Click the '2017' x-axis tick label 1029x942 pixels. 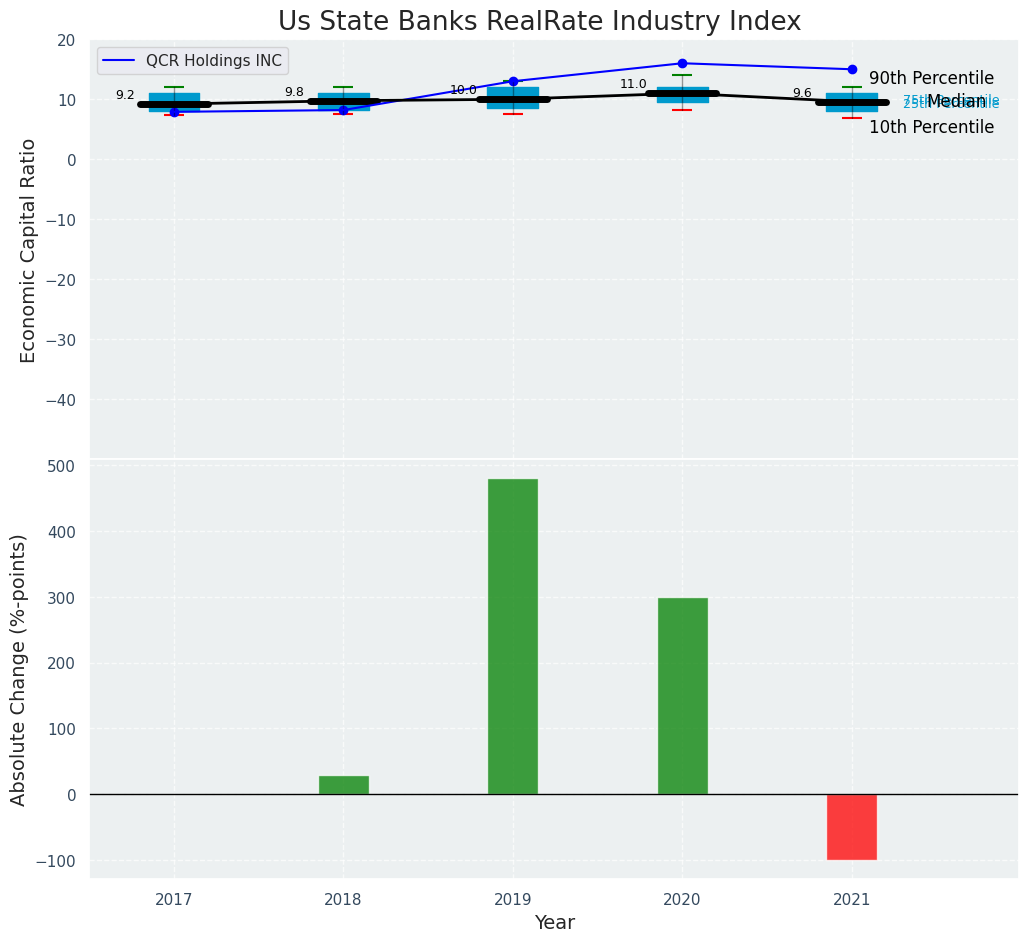(174, 899)
